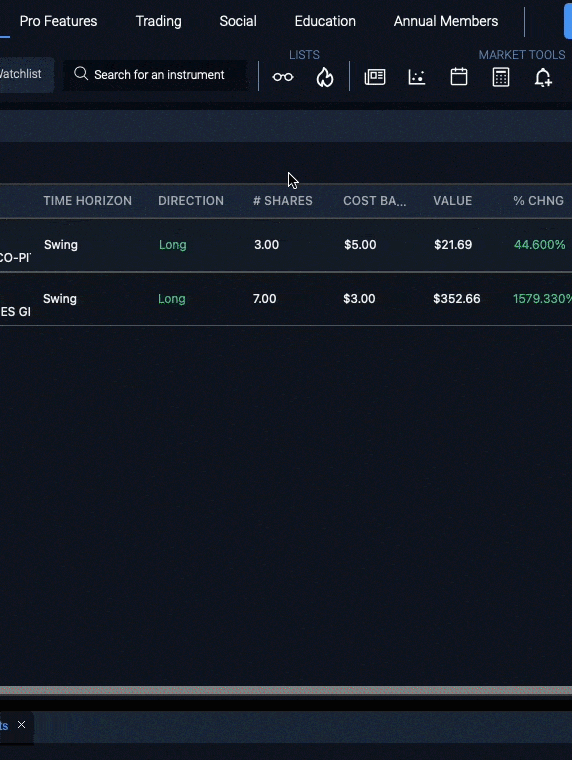Sort by the # SHARES column header
This screenshot has width=572, height=760.
point(283,201)
